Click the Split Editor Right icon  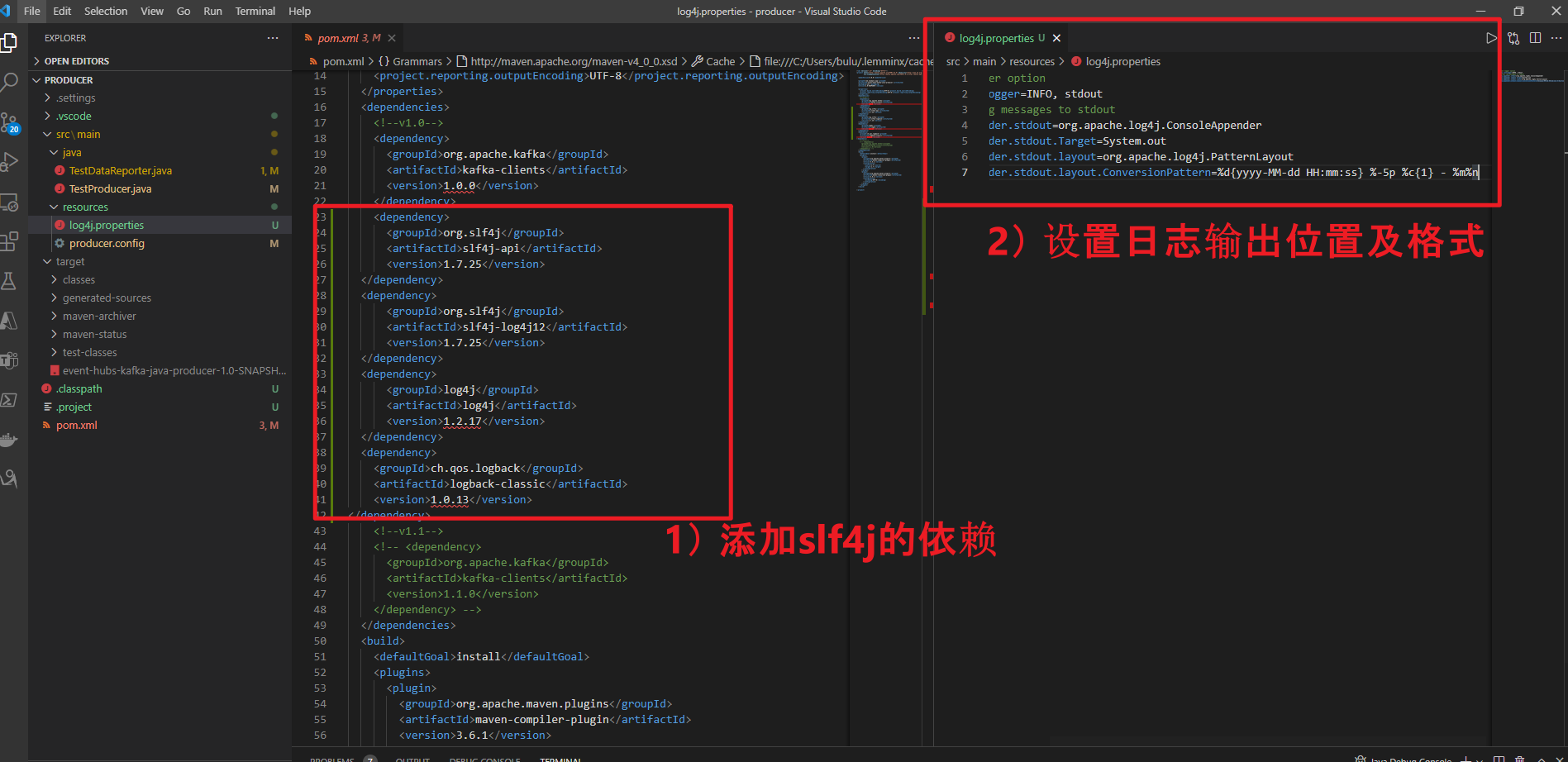(x=1535, y=38)
